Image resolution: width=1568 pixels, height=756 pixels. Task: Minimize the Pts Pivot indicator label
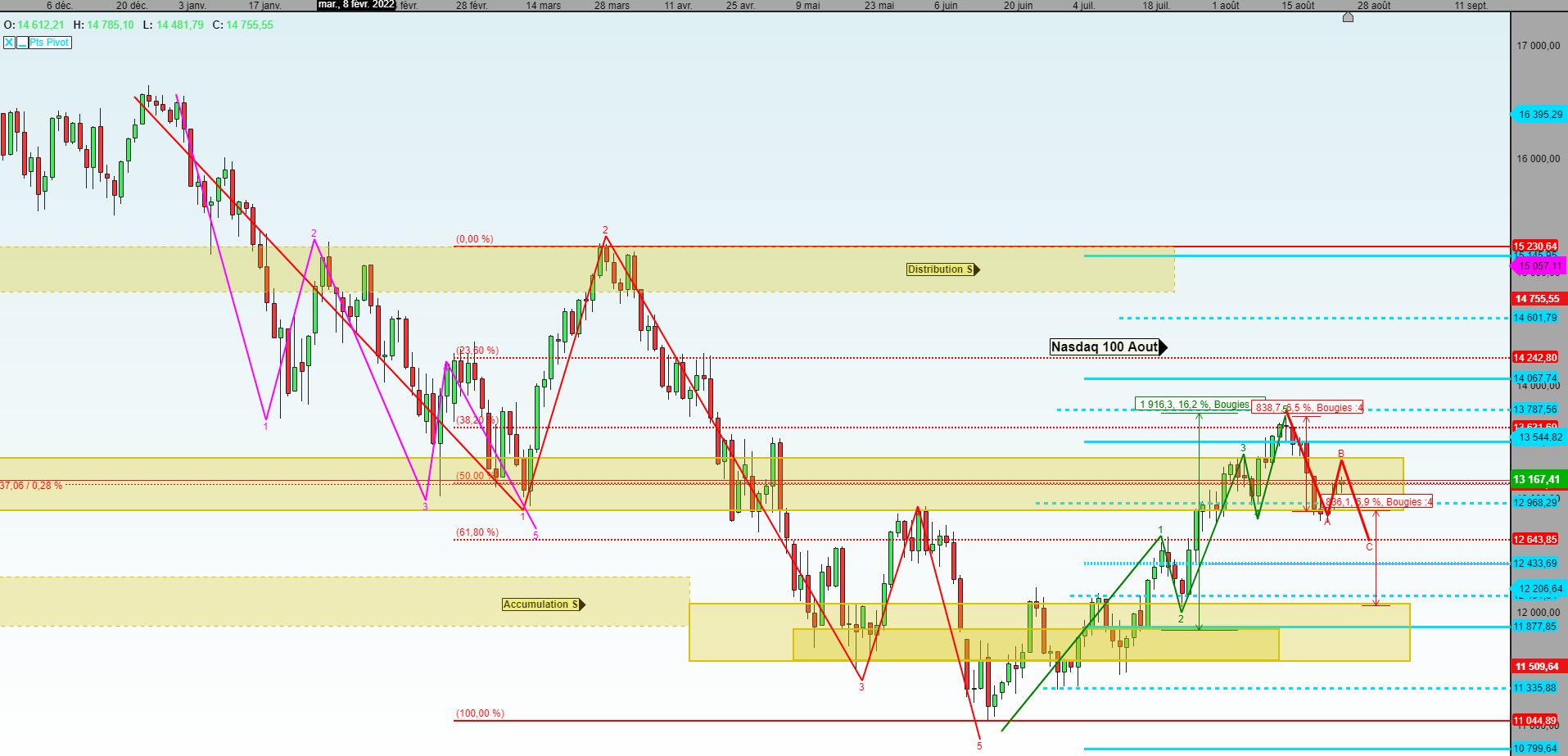(x=22, y=43)
